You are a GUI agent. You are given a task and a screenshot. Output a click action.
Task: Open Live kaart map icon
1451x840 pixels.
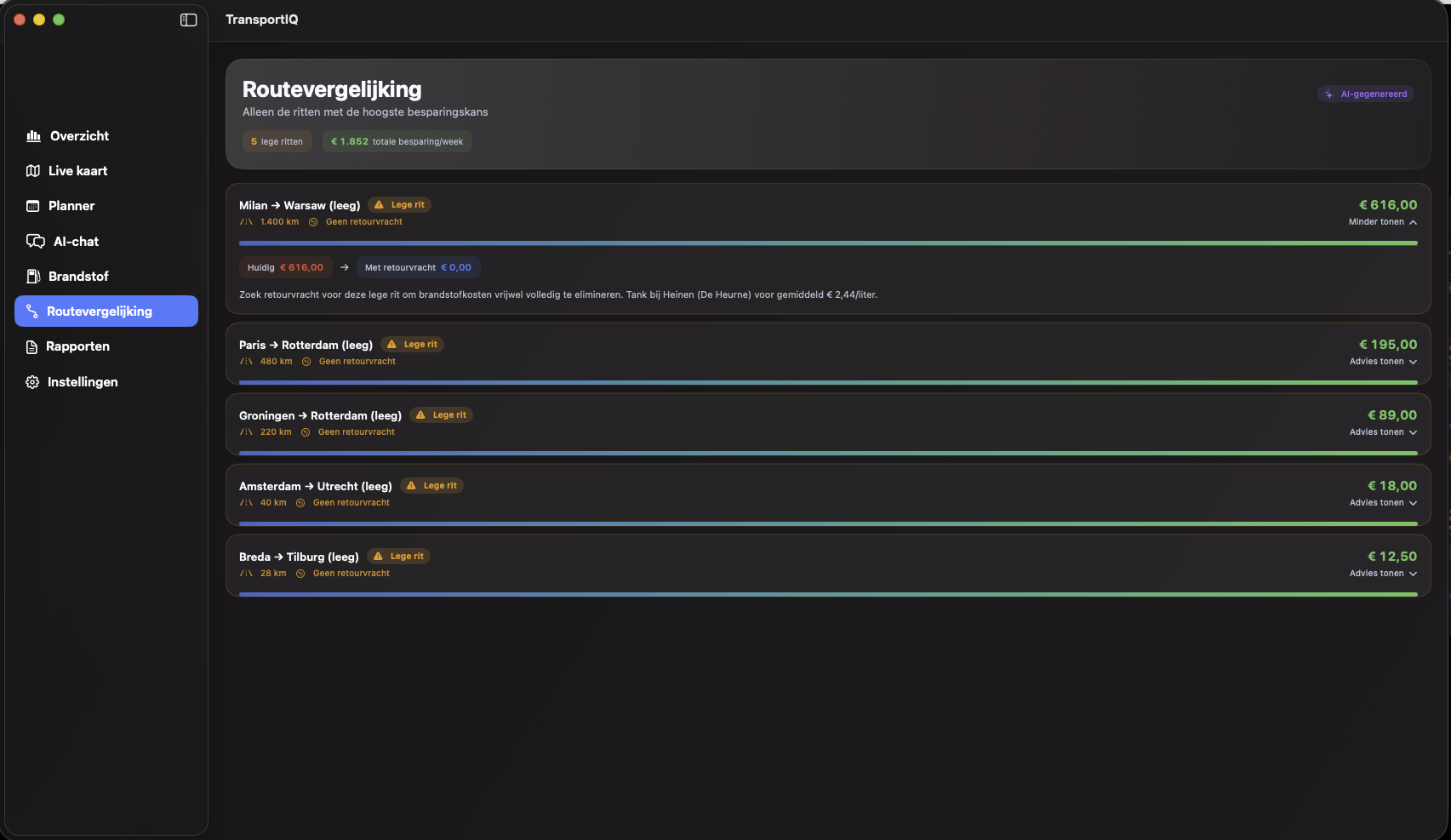coord(33,171)
